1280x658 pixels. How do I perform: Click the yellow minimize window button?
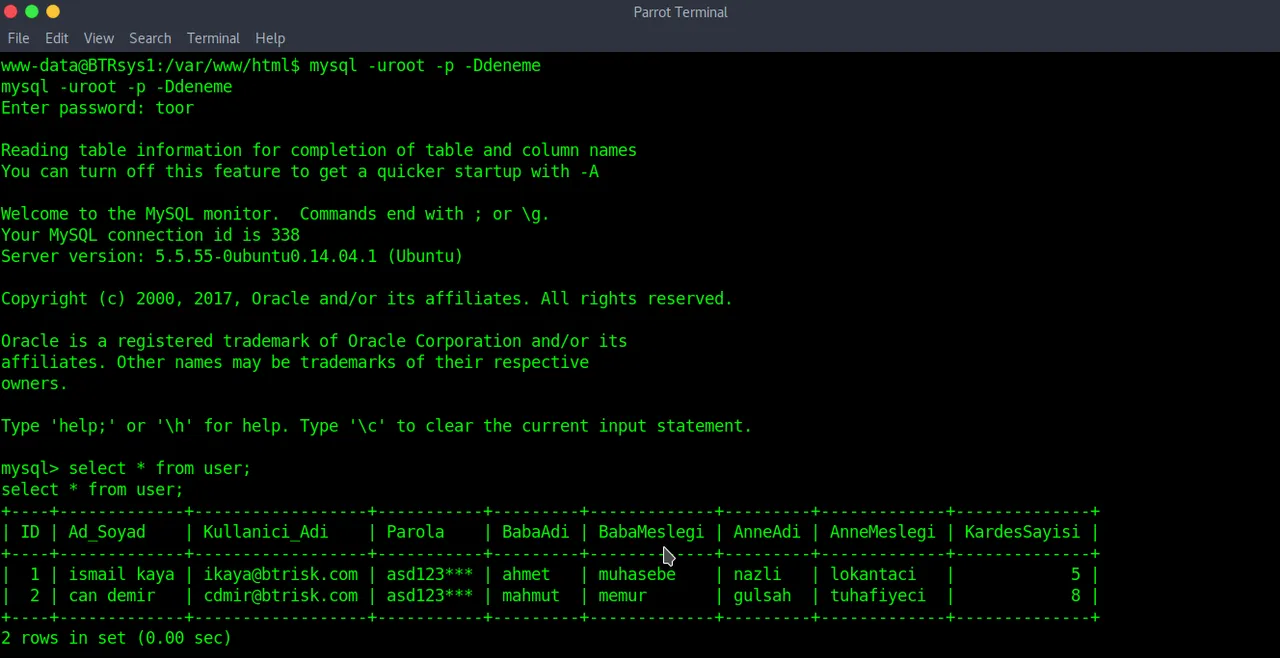pos(53,12)
